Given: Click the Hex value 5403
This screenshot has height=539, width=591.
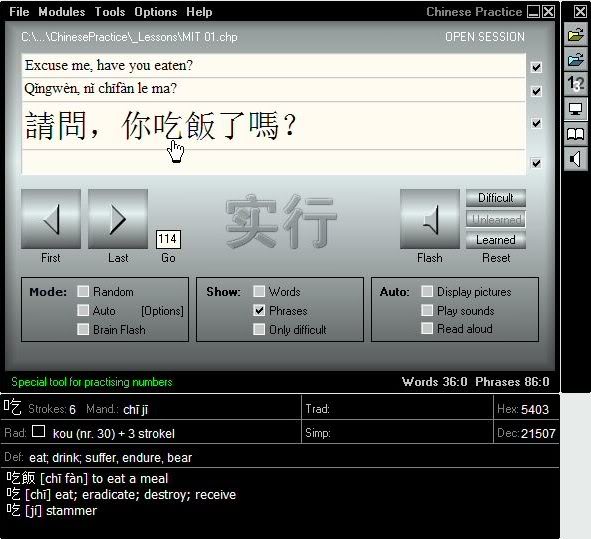Looking at the screenshot, I should 534,409.
